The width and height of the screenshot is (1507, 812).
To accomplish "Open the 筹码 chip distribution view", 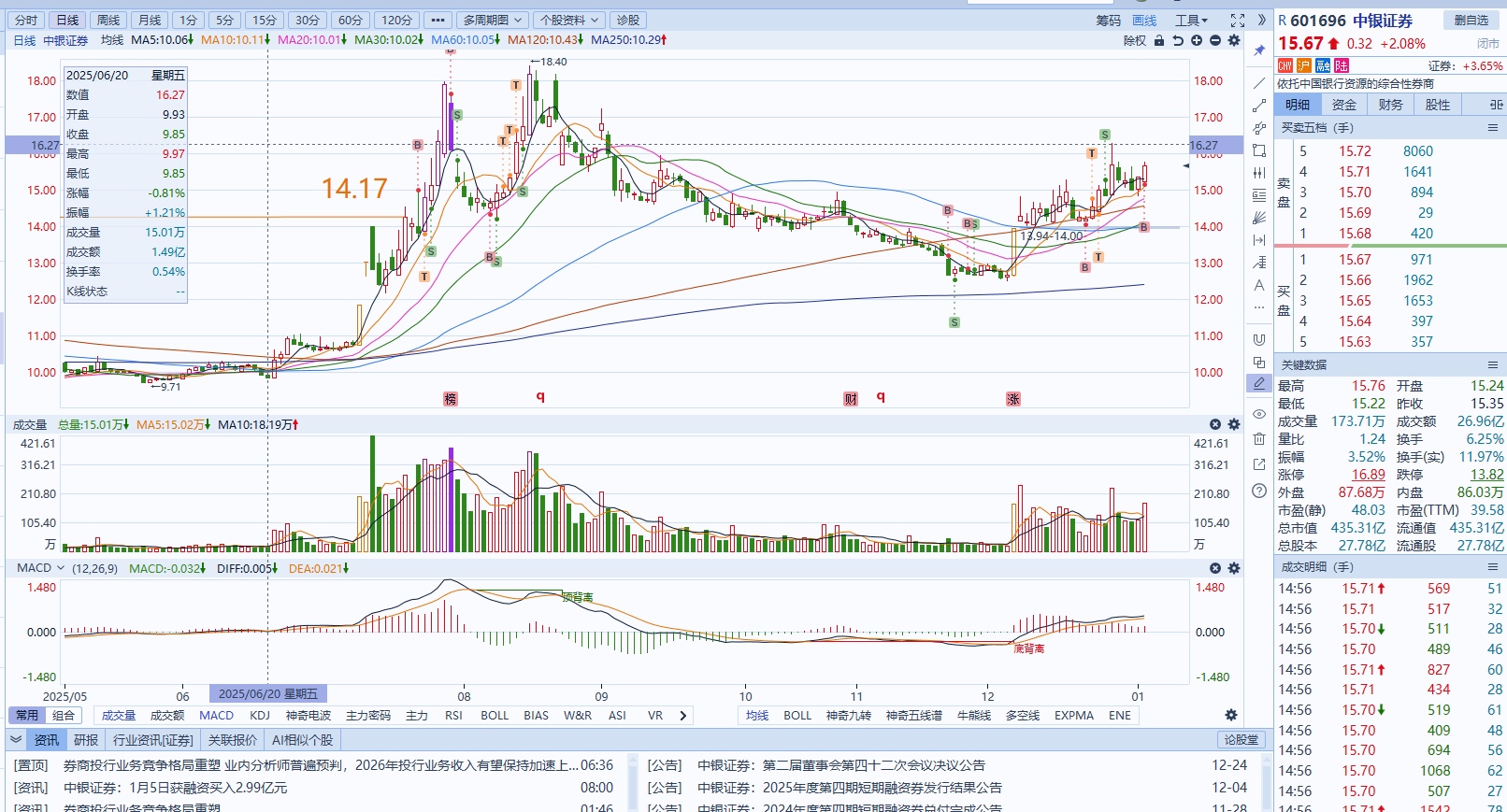I will tap(1108, 20).
